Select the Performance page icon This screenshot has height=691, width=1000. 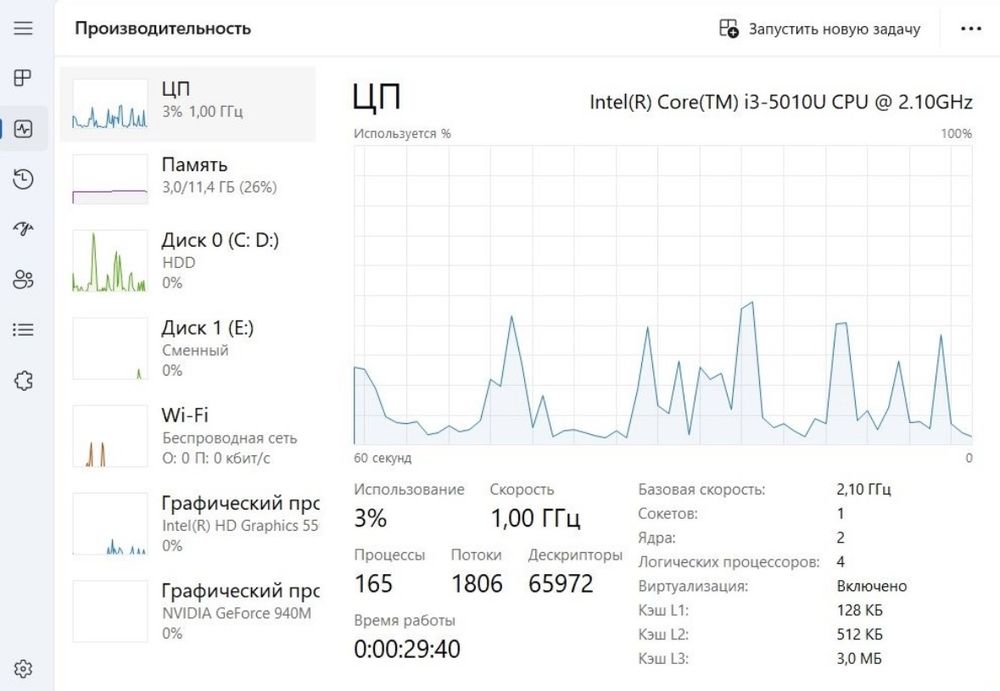coord(23,129)
